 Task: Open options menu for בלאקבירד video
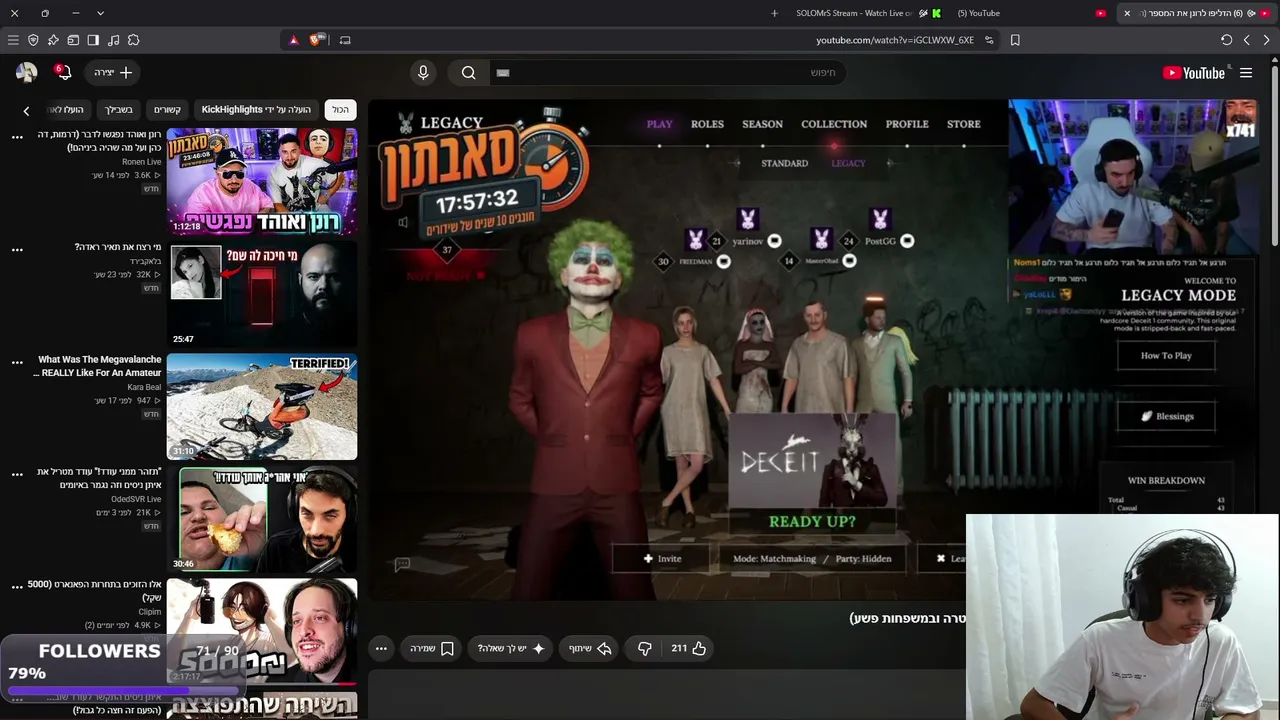17,250
